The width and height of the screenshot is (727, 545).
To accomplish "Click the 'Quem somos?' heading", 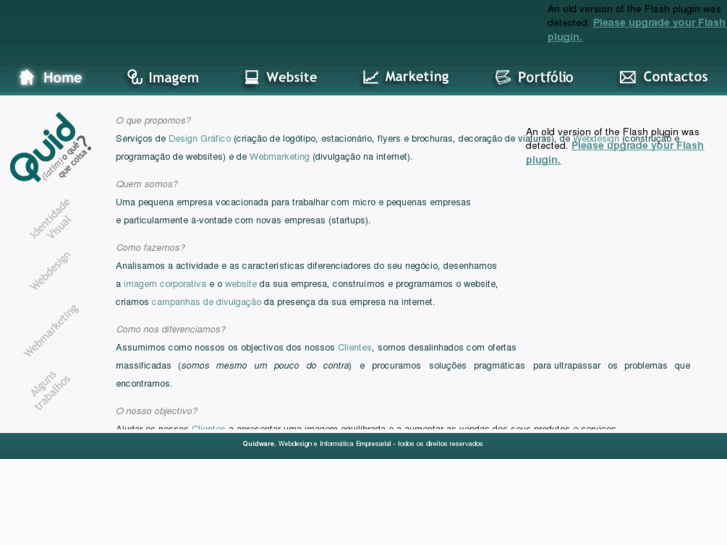I will [147, 184].
